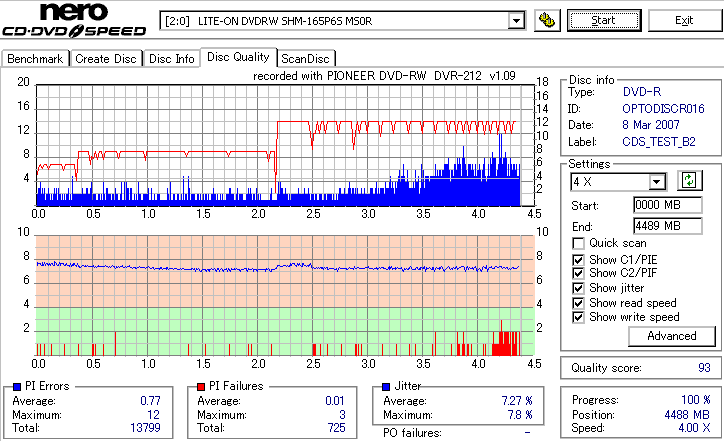The height and width of the screenshot is (441, 724).
Task: Open Advanced settings button
Action: click(x=672, y=336)
